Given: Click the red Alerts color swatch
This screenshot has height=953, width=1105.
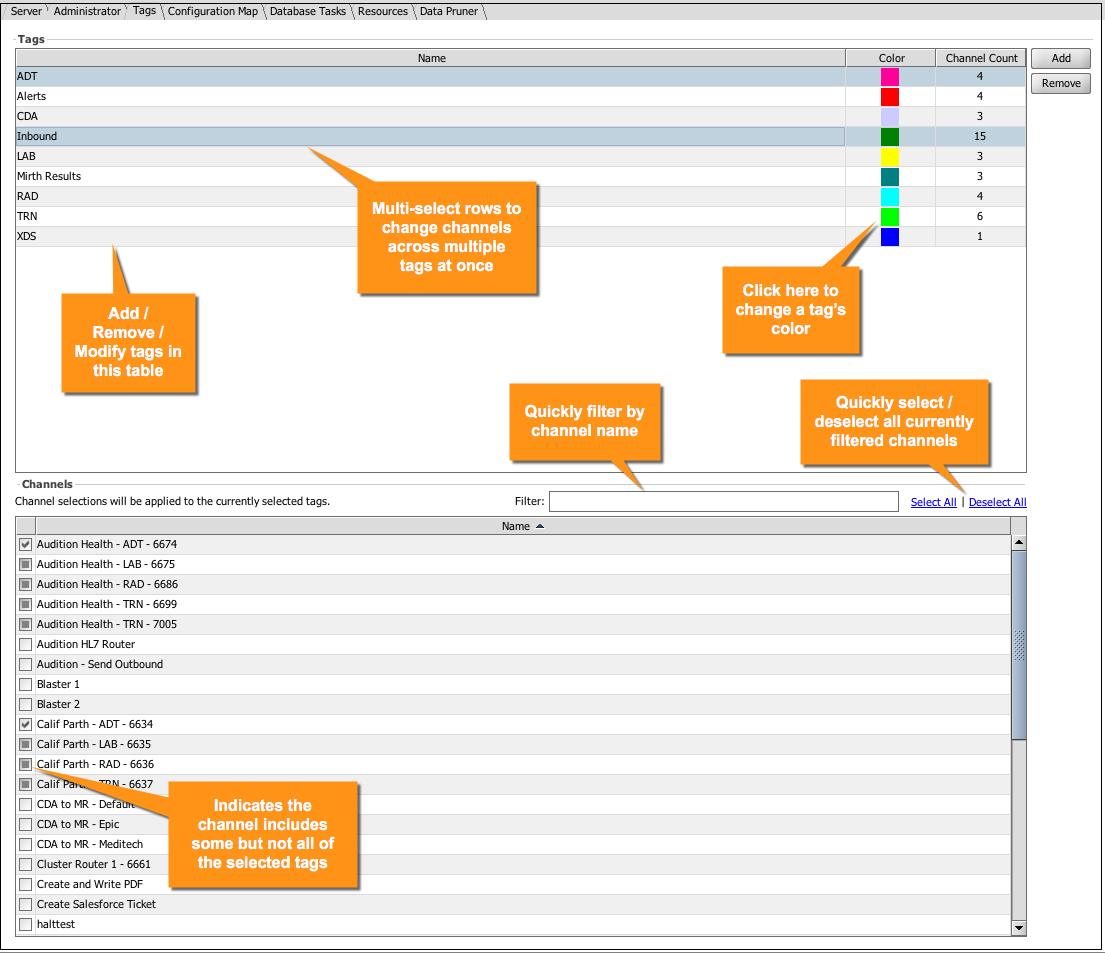Looking at the screenshot, I should click(x=889, y=97).
